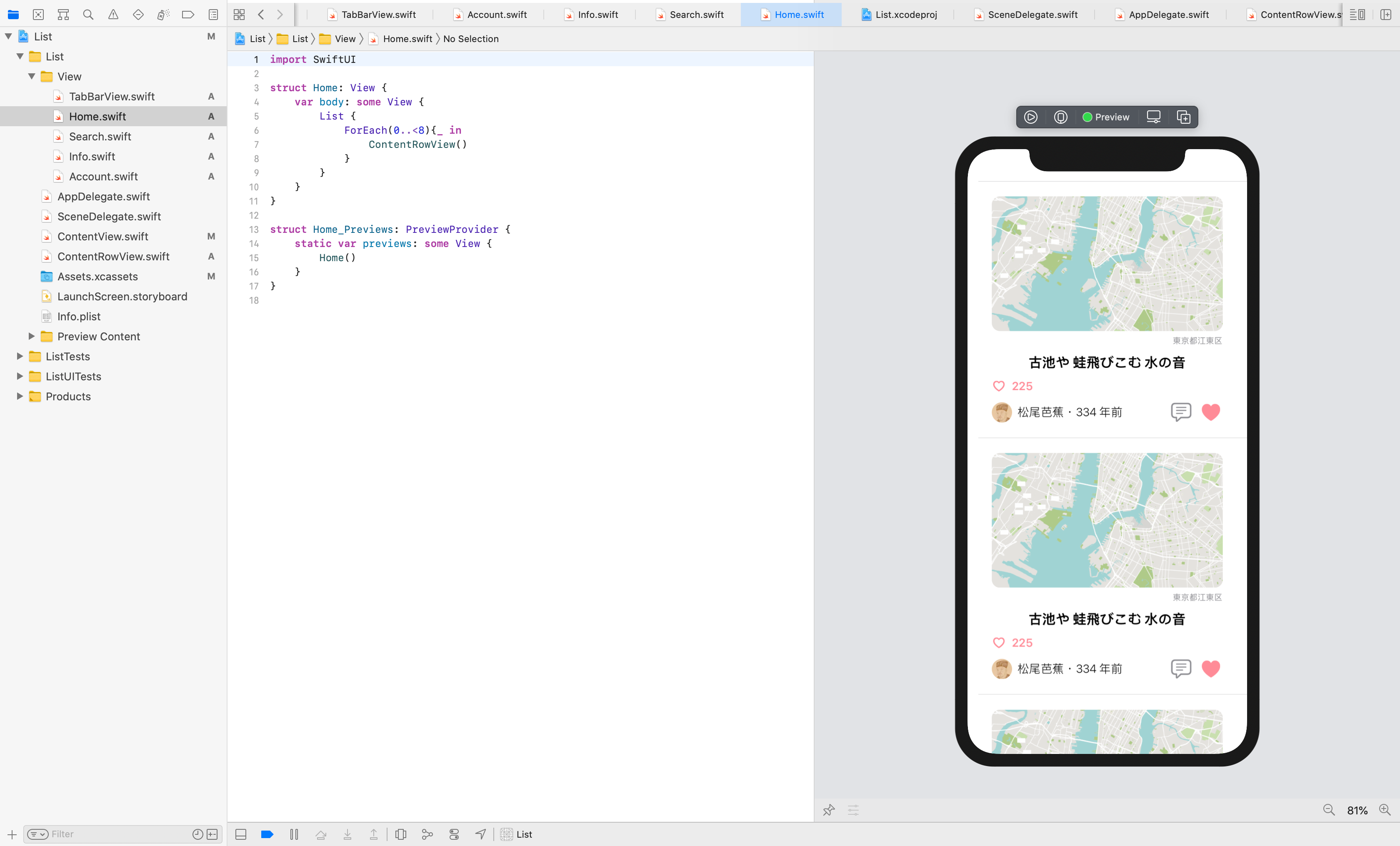Switch to the SceneDelegate.swift tab

pyautogui.click(x=1032, y=15)
